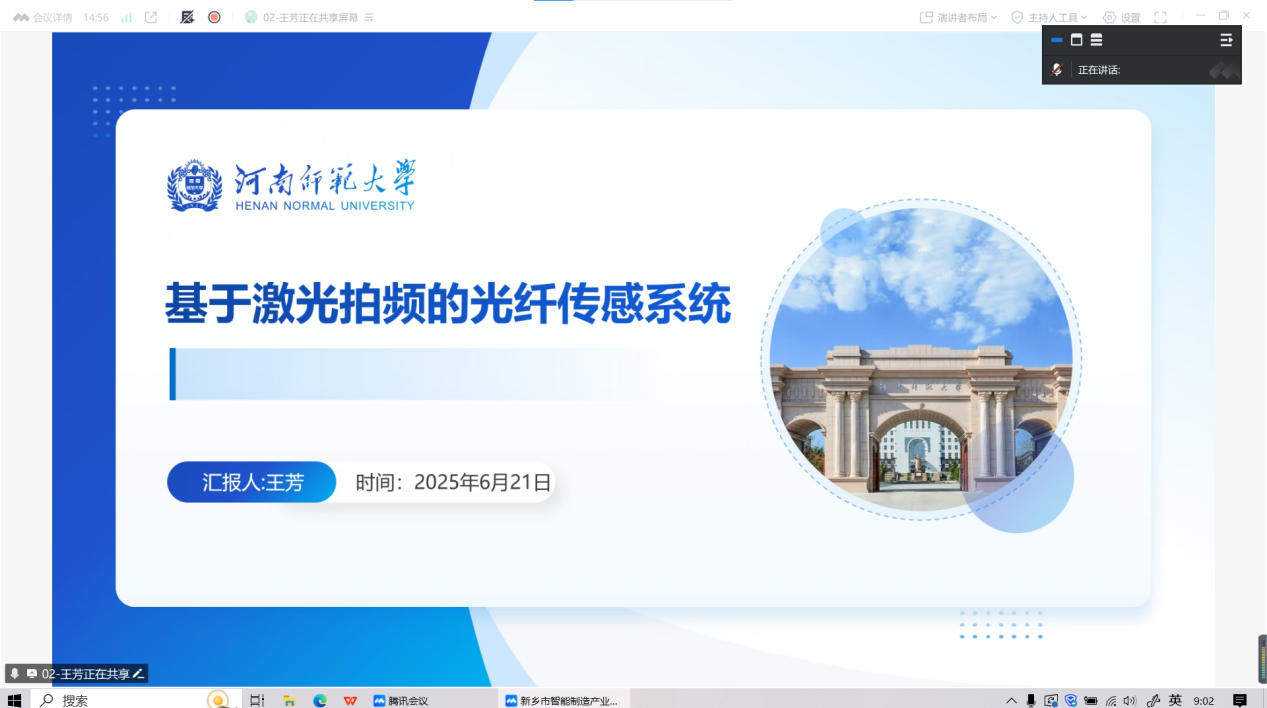The width and height of the screenshot is (1267, 708).
Task: Click the pop-out share window icon
Action: (x=151, y=17)
